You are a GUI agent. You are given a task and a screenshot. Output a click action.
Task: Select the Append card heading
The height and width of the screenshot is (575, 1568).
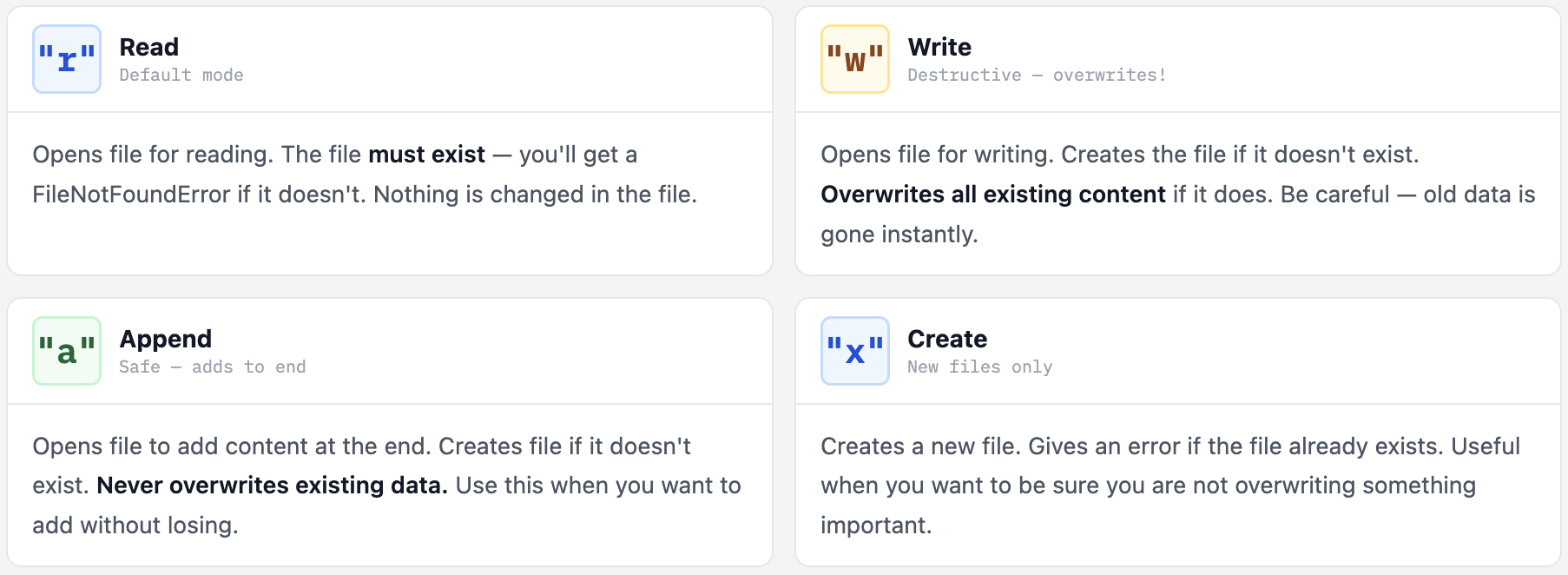165,339
